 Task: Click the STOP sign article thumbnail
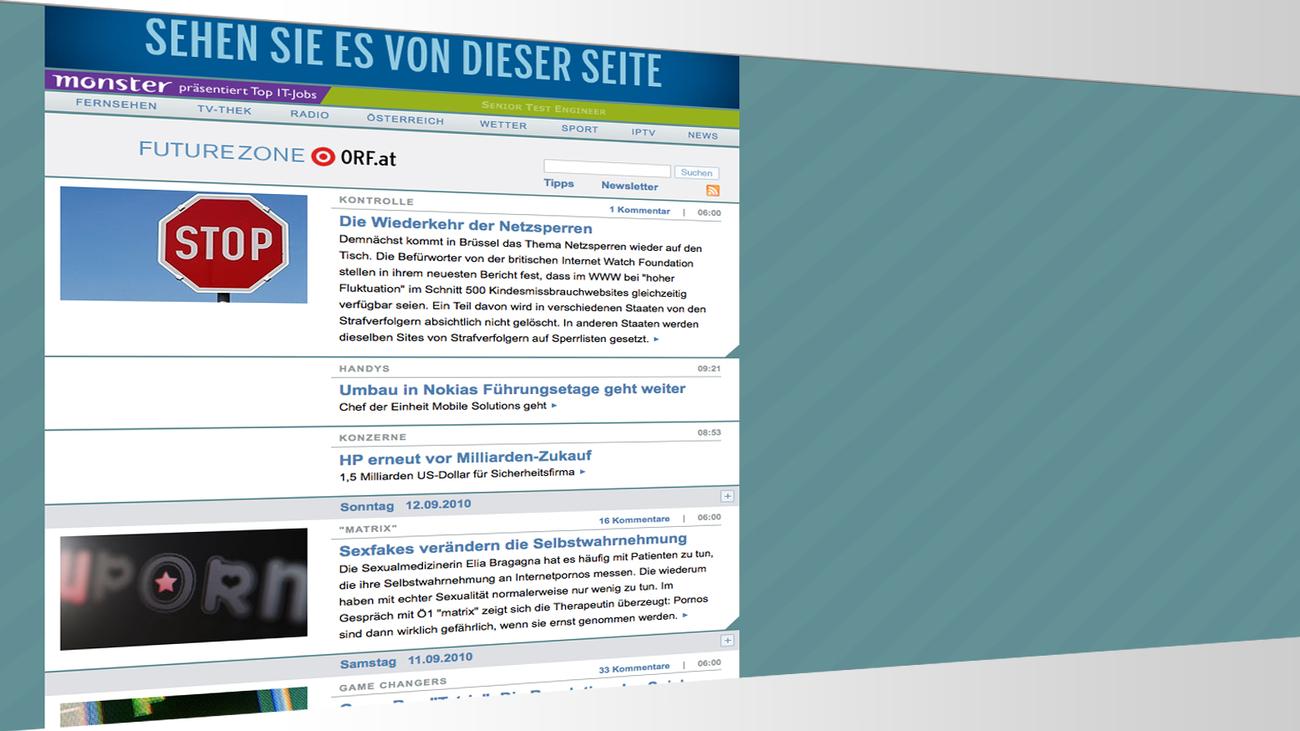click(x=184, y=244)
